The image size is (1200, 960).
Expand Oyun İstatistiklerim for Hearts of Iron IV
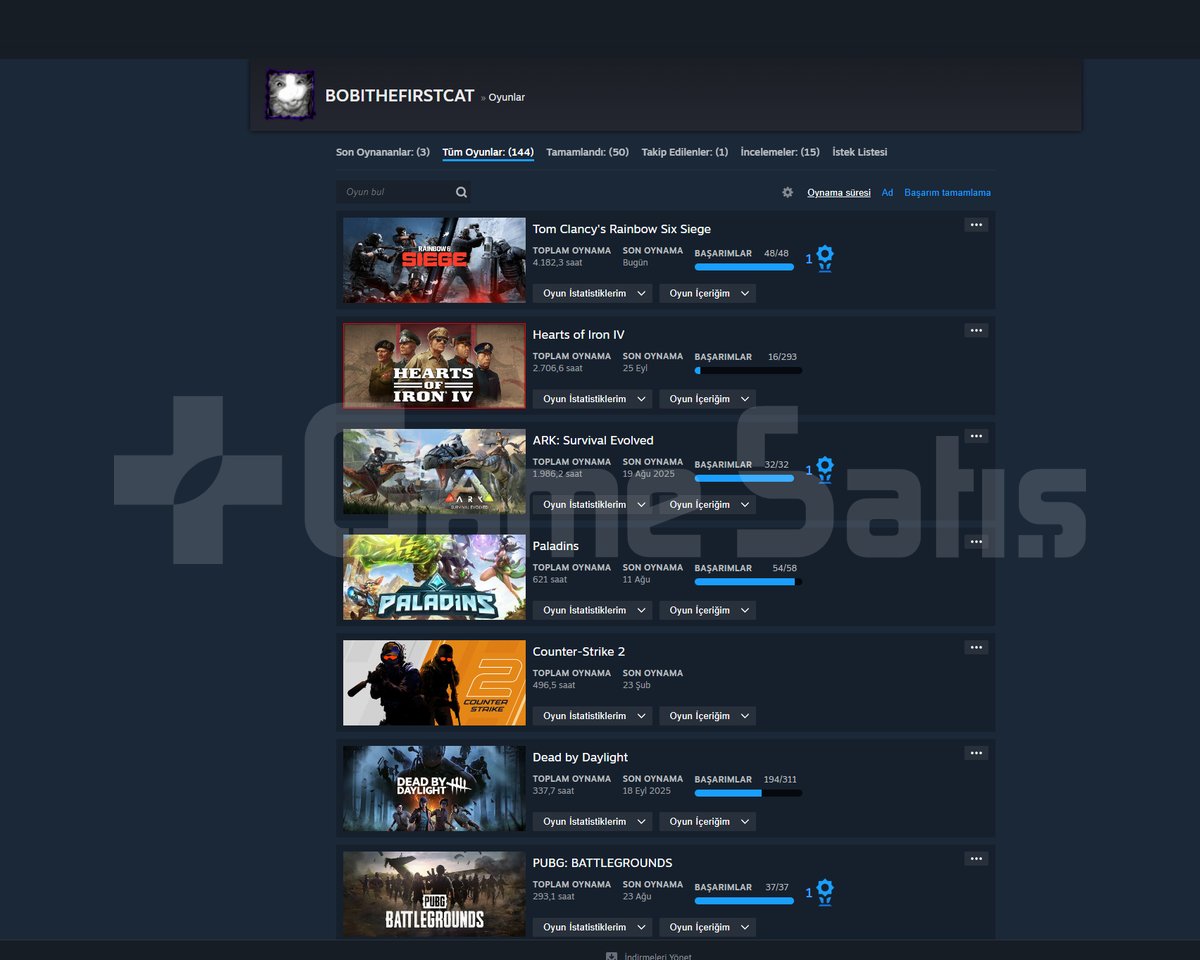tap(592, 399)
